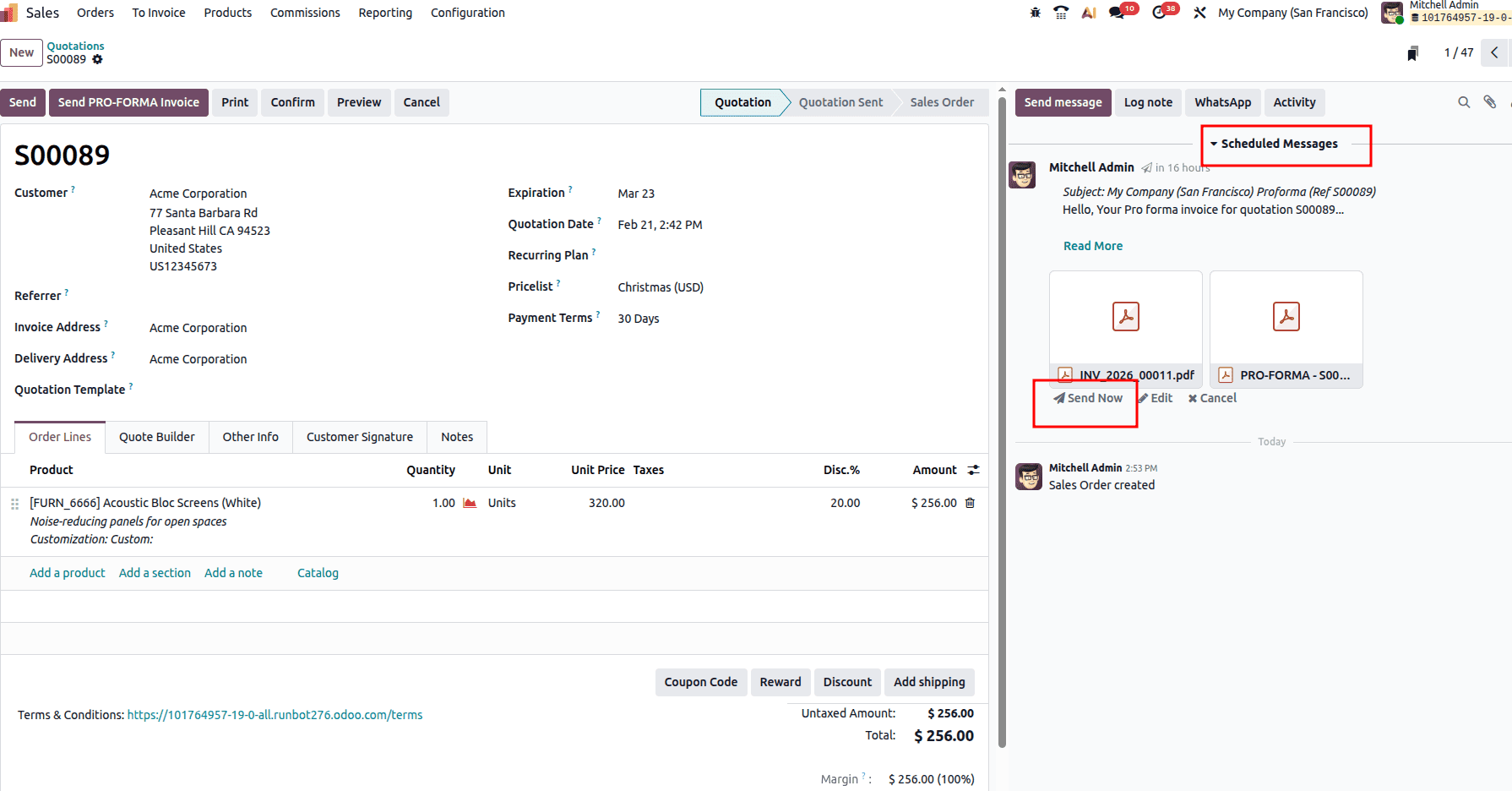Image resolution: width=1512 pixels, height=791 pixels.
Task: Open the Configuration menu
Action: (x=468, y=13)
